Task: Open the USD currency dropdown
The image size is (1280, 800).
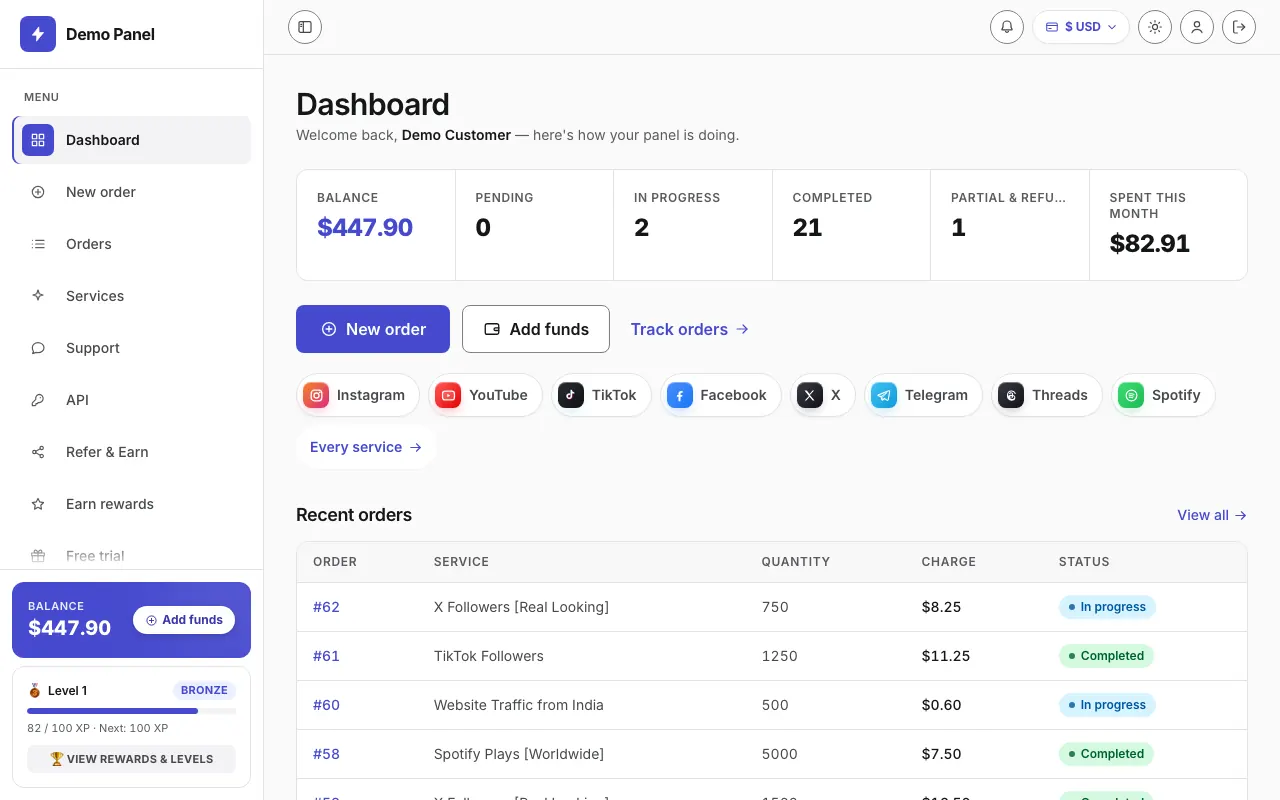Action: pos(1081,27)
